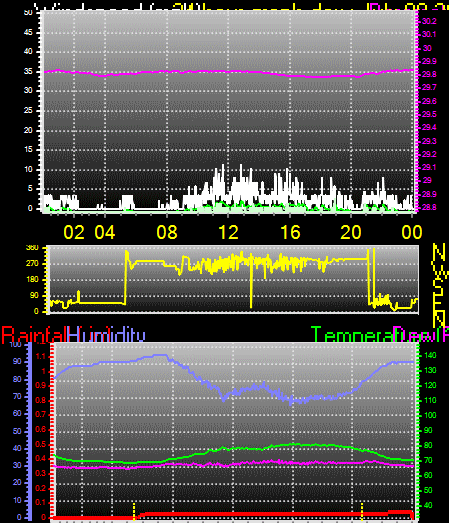Screen dimensions: 449x523
Task: Click 1.1 on the red rainfall axis
Action: [x=40, y=357]
